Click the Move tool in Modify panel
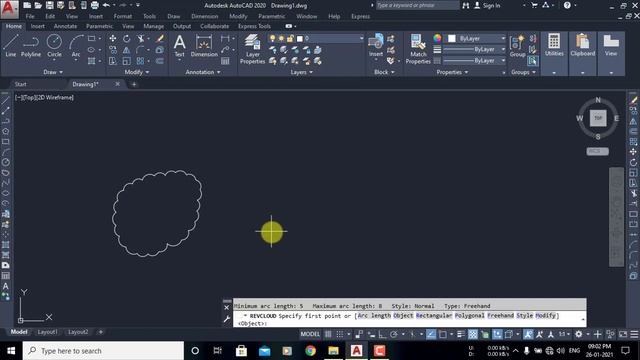 (x=113, y=38)
